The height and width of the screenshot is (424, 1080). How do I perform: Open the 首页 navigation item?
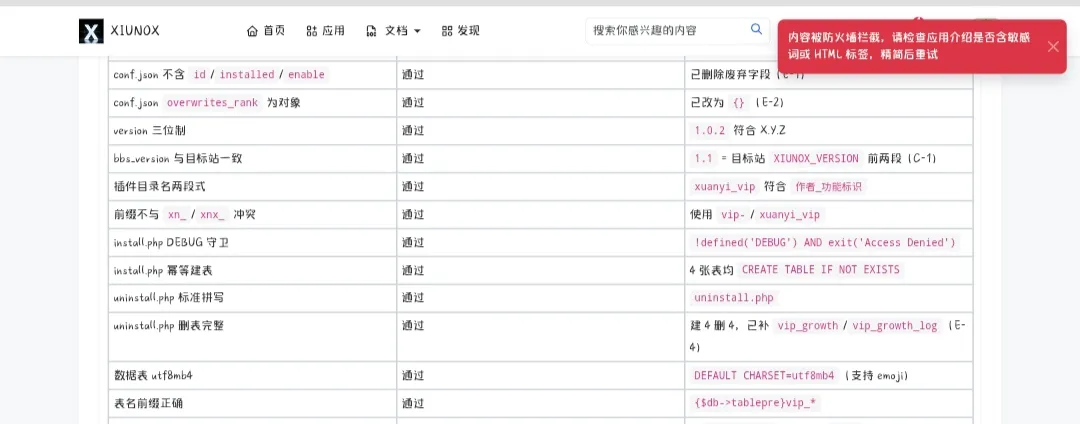pyautogui.click(x=266, y=31)
